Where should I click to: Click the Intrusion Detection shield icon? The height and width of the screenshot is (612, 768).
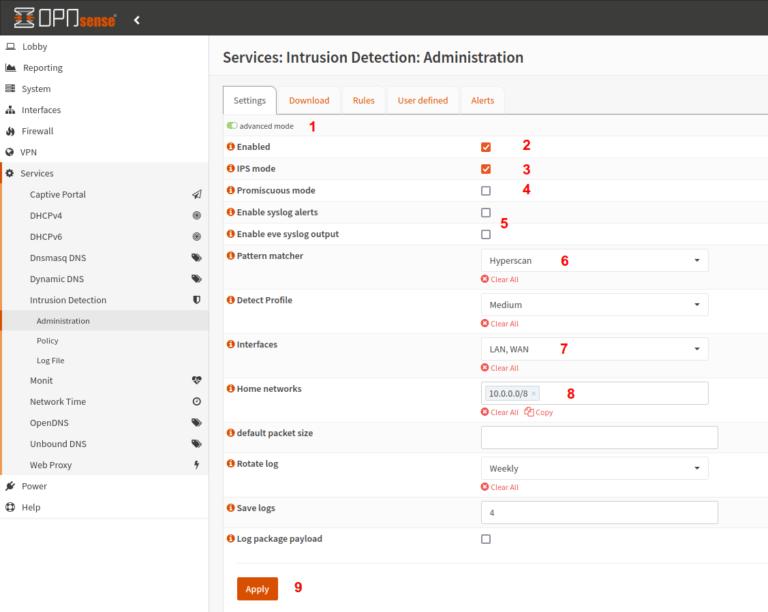coord(197,300)
